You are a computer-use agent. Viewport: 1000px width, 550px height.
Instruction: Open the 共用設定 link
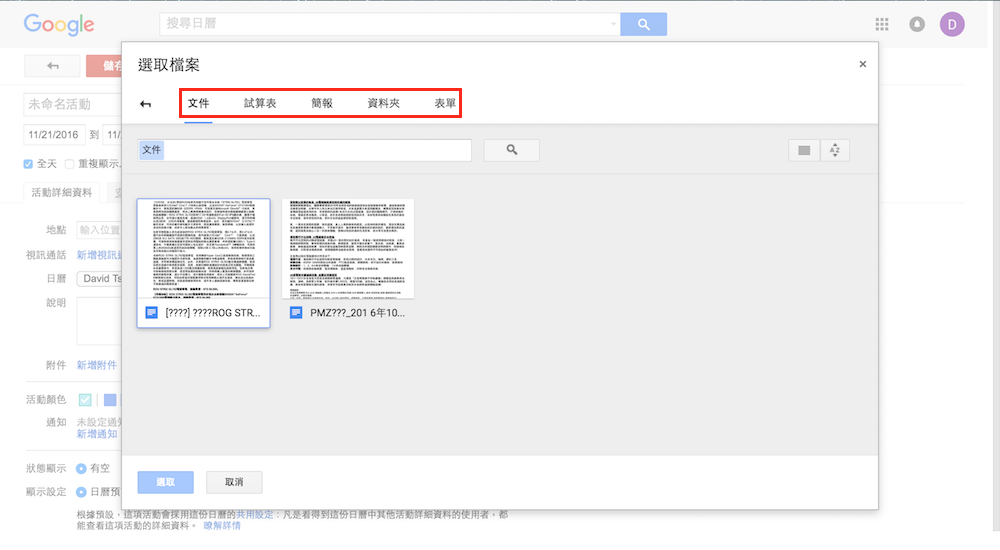(254, 514)
